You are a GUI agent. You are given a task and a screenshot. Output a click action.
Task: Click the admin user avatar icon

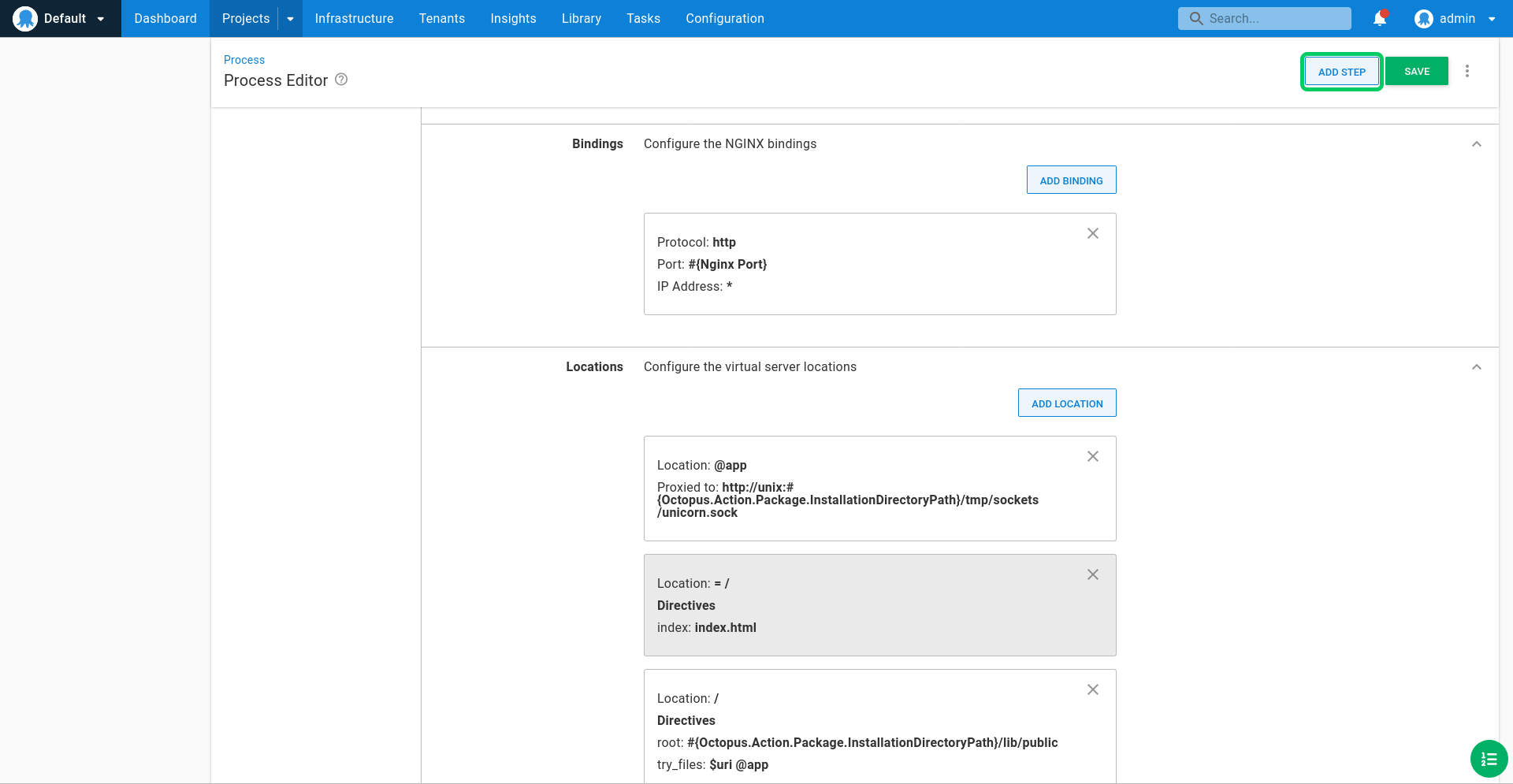1423,18
